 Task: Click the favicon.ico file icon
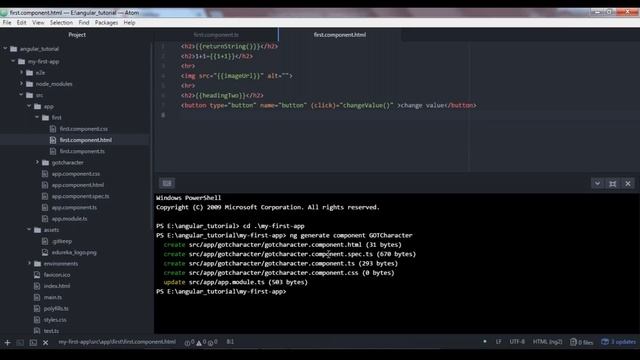[x=37, y=275]
